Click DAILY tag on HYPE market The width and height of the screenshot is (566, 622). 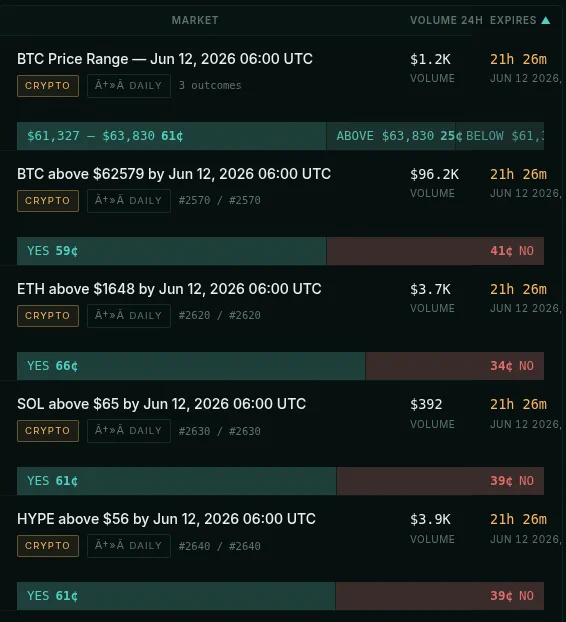[129, 546]
